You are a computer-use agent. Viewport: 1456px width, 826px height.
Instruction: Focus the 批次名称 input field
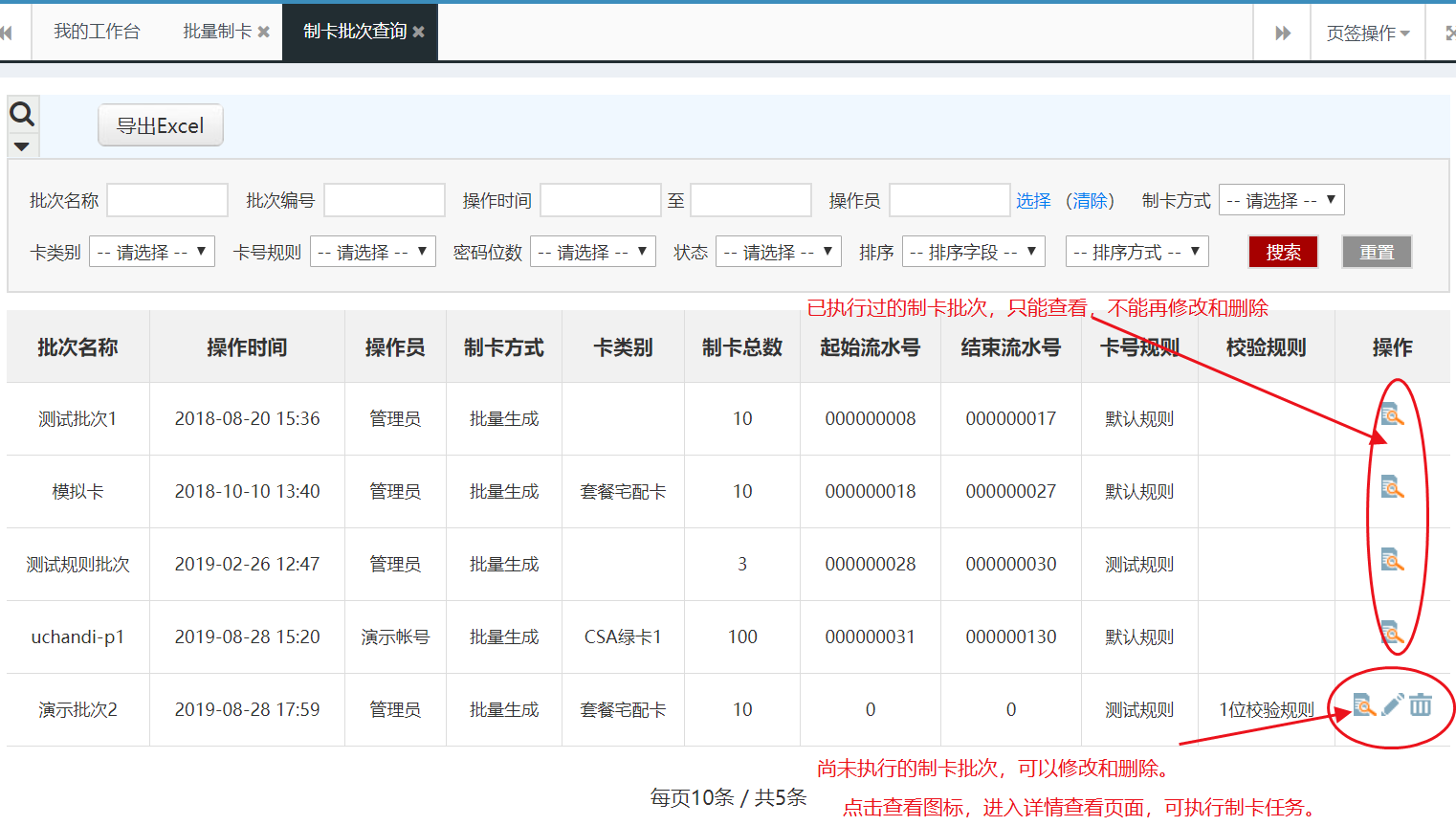167,200
